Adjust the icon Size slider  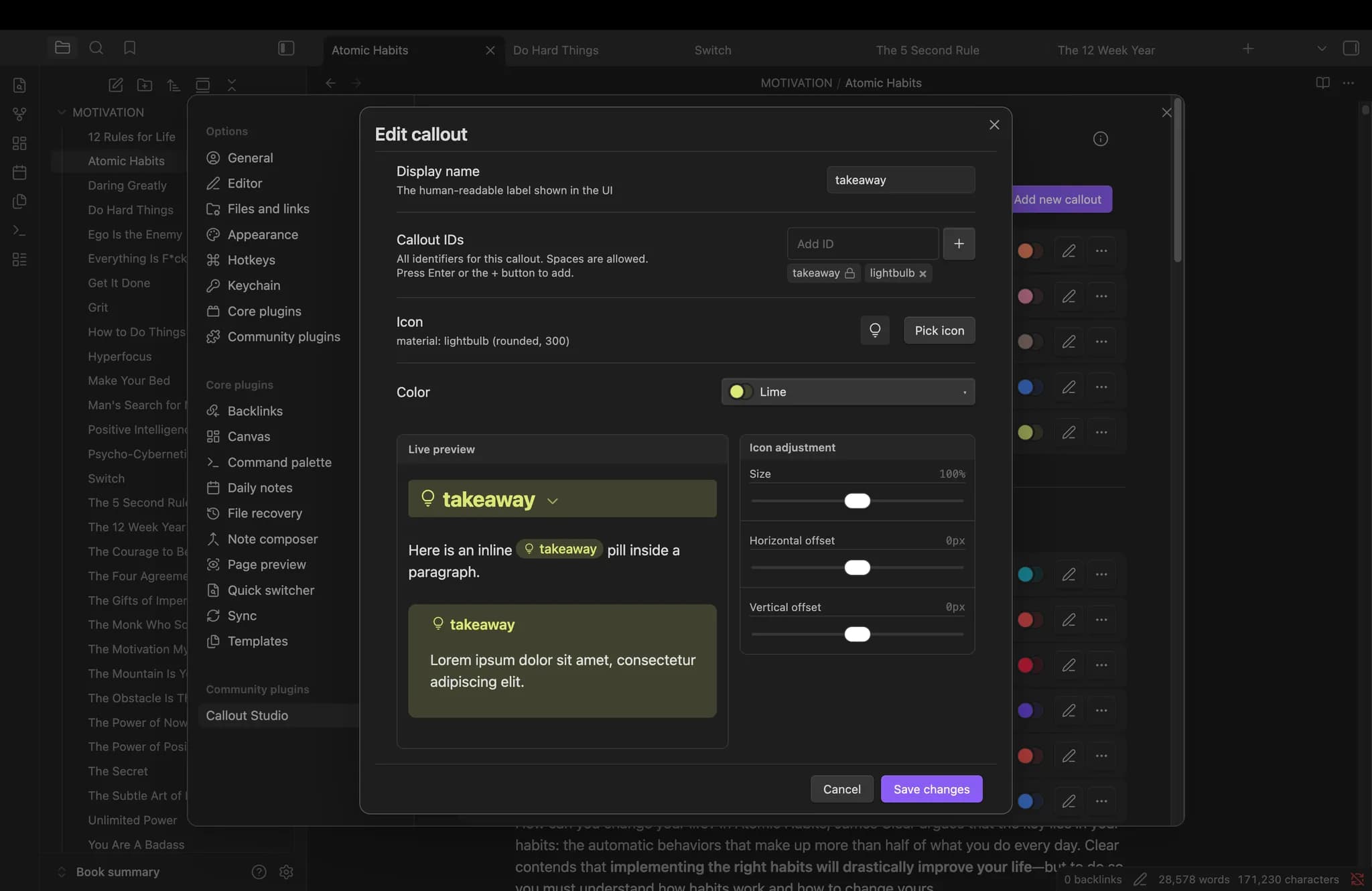pos(857,501)
